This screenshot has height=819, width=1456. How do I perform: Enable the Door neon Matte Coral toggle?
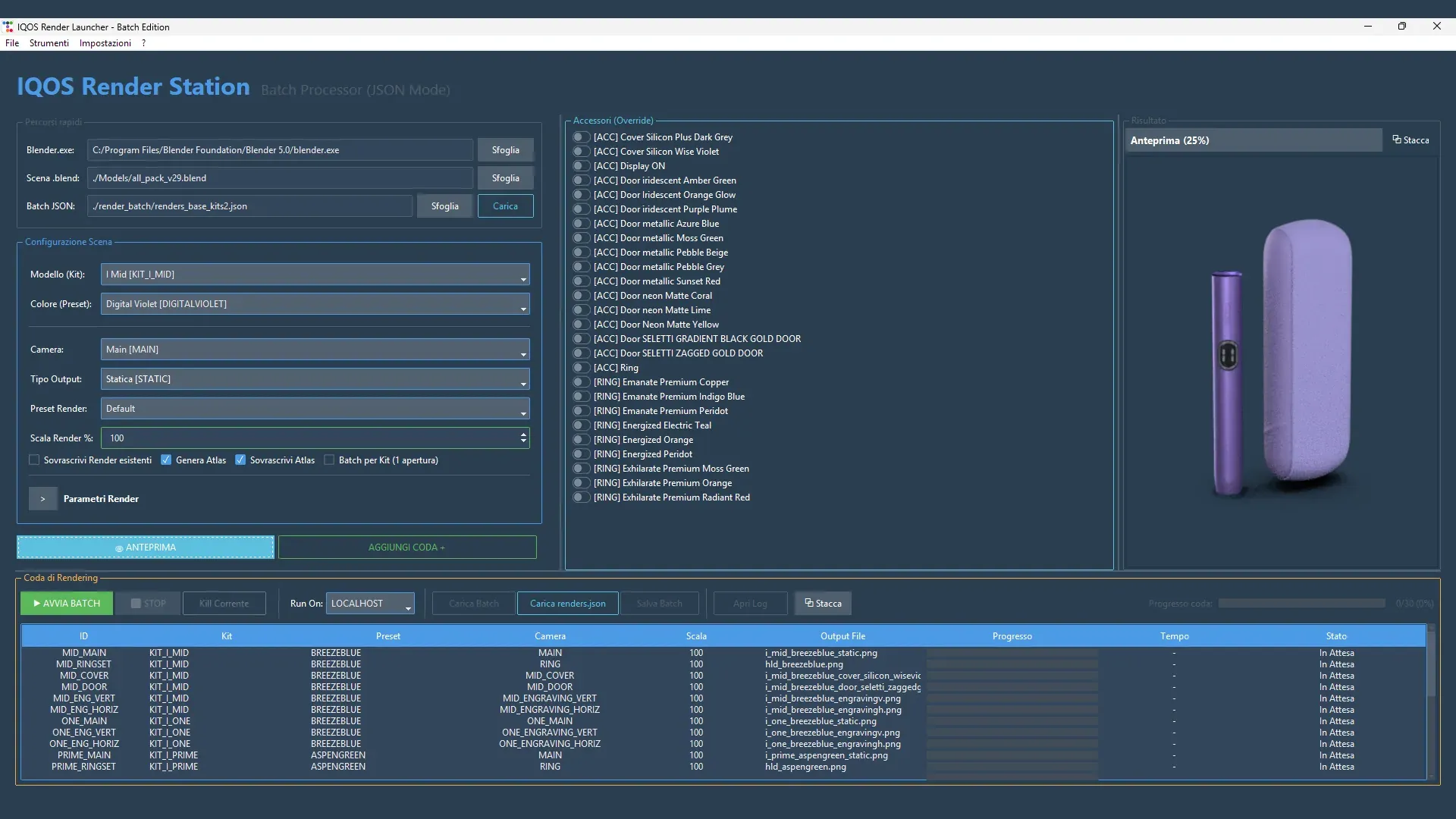(581, 296)
